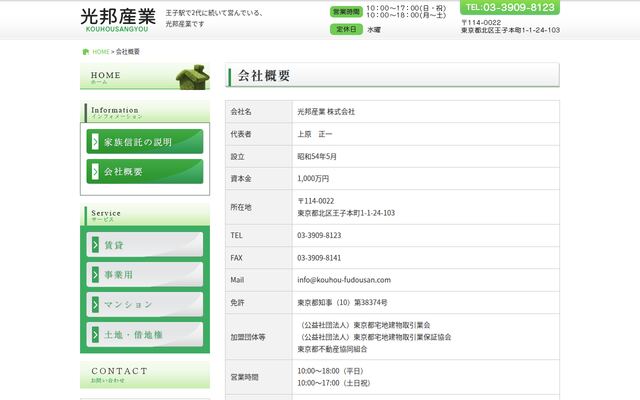This screenshot has height=400, width=640.
Task: Click the 資本金 row label
Action: [x=241, y=178]
